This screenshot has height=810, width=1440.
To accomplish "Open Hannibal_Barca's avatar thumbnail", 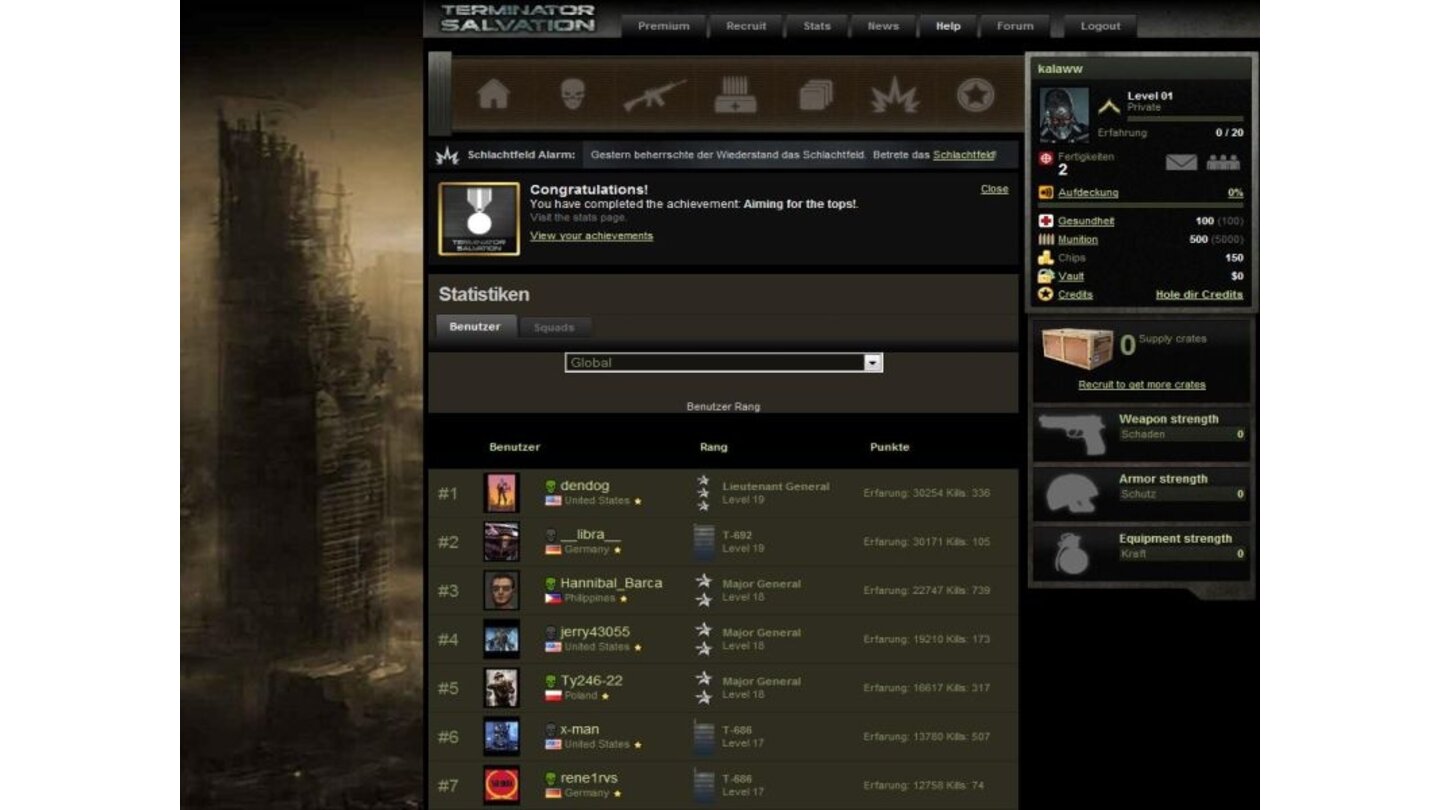I will pos(501,590).
